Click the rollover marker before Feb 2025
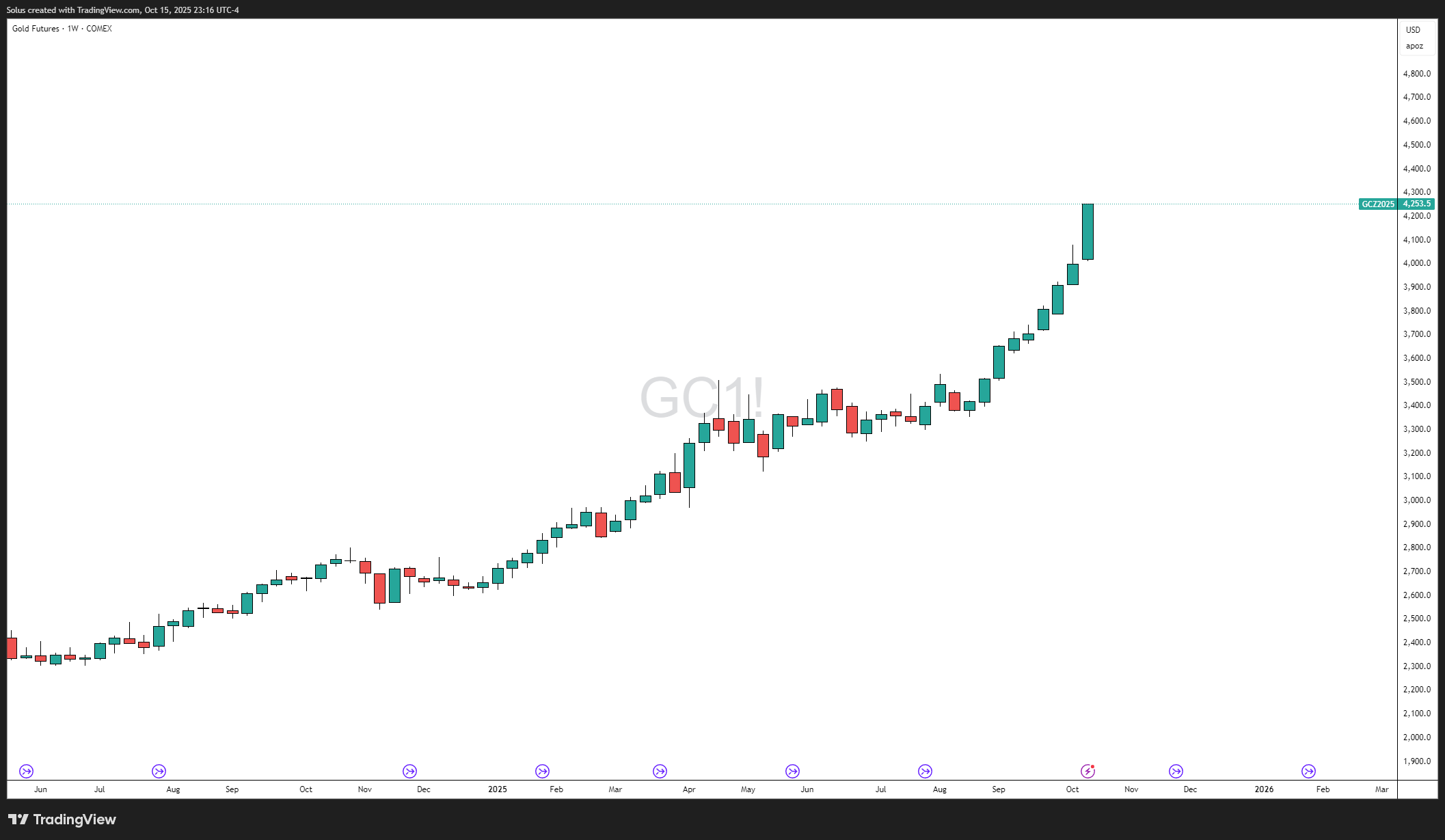1445x840 pixels. (542, 771)
